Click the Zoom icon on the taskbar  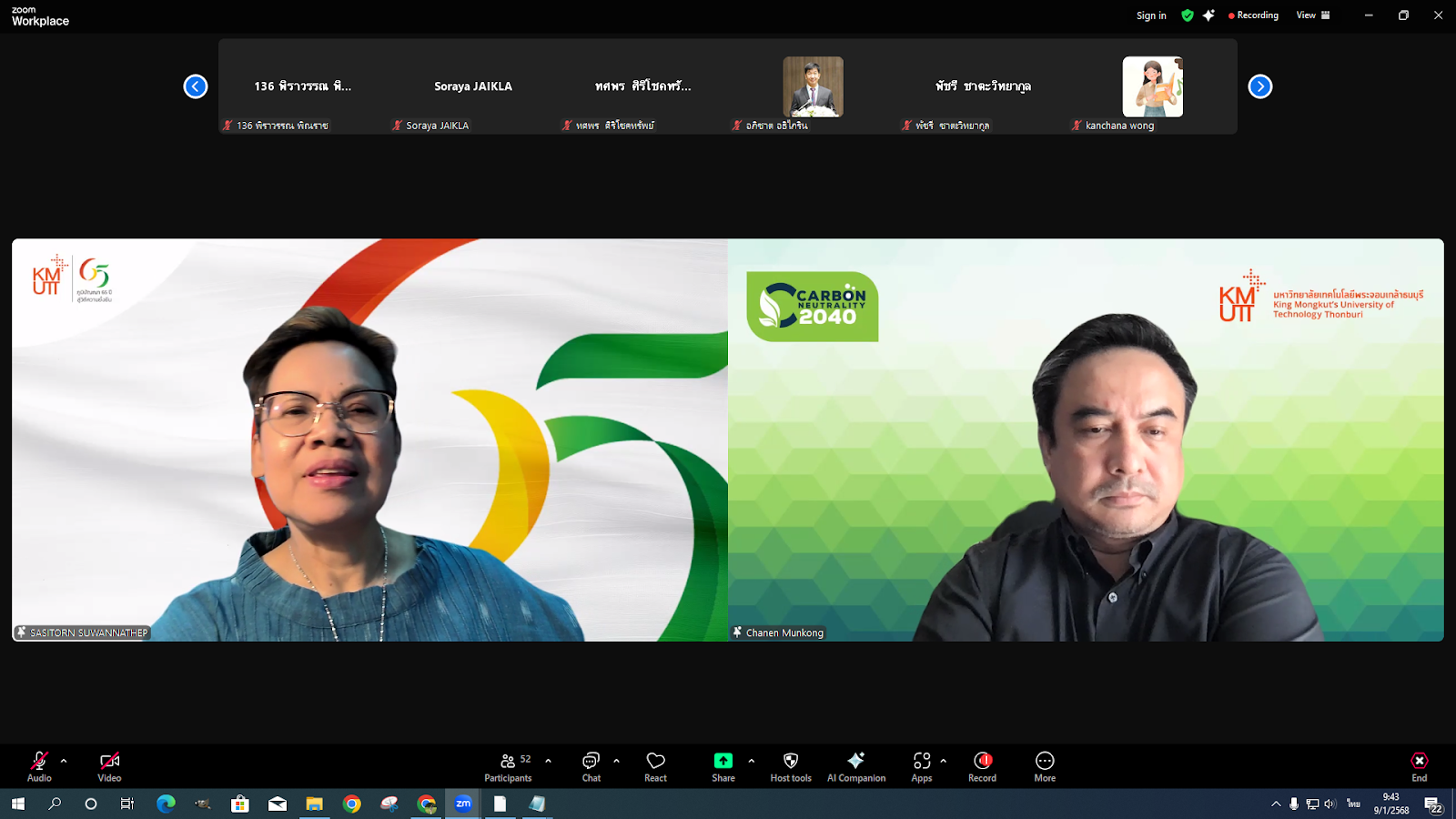click(463, 804)
